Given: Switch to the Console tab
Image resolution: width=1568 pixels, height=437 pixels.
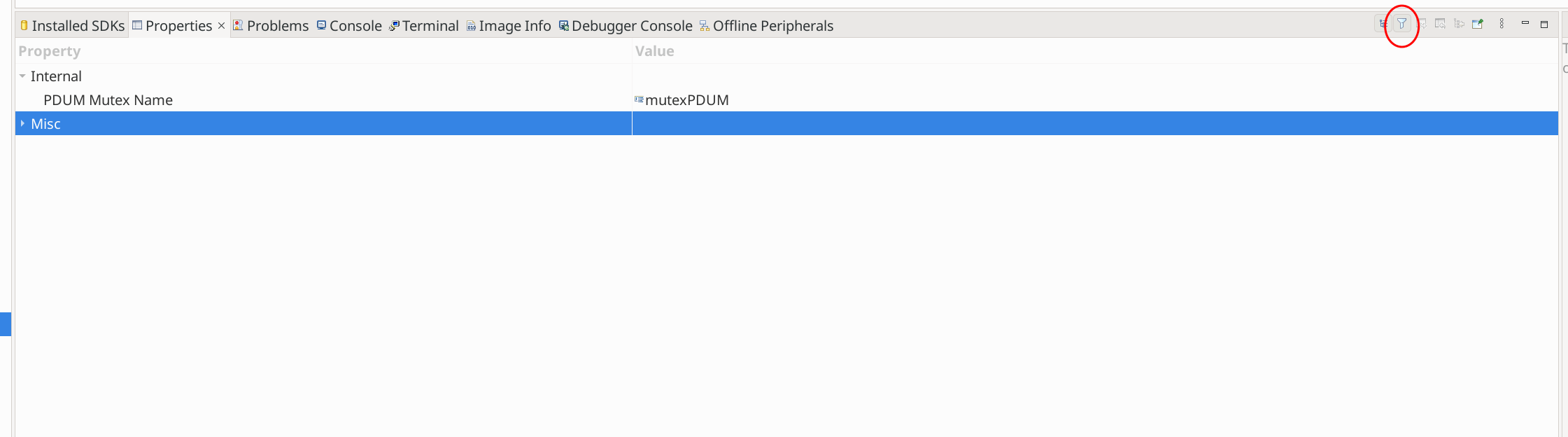Looking at the screenshot, I should pos(349,26).
